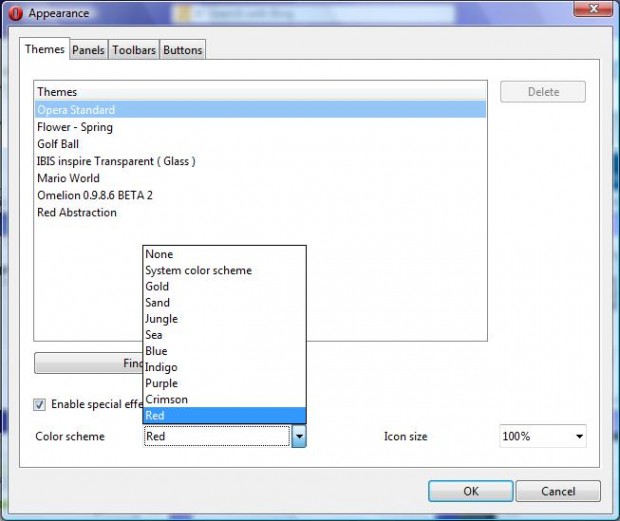
Task: Select the highlighted Red list option
Action: pos(224,415)
